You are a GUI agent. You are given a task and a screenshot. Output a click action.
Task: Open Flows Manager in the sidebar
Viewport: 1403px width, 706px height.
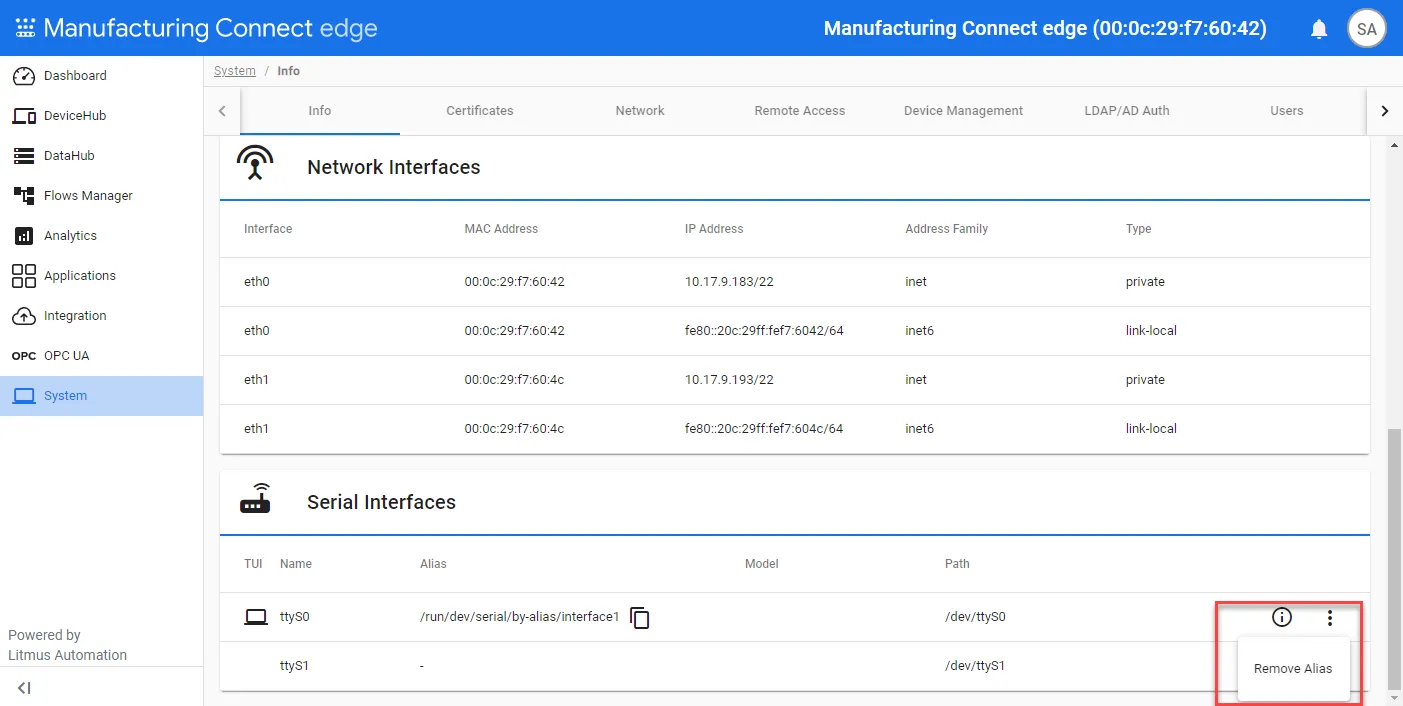tap(101, 196)
